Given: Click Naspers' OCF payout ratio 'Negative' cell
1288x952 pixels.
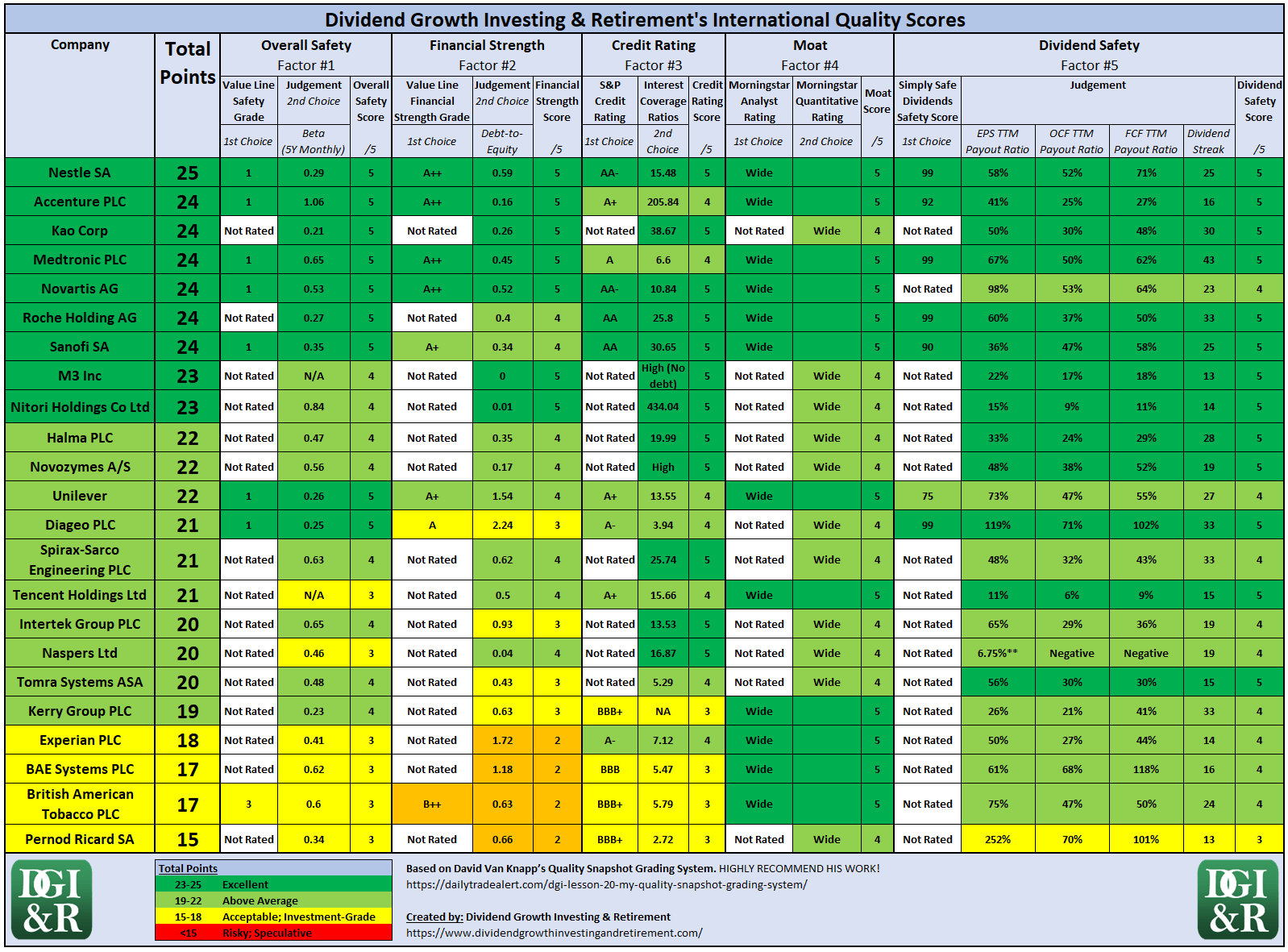Looking at the screenshot, I should [x=1072, y=653].
